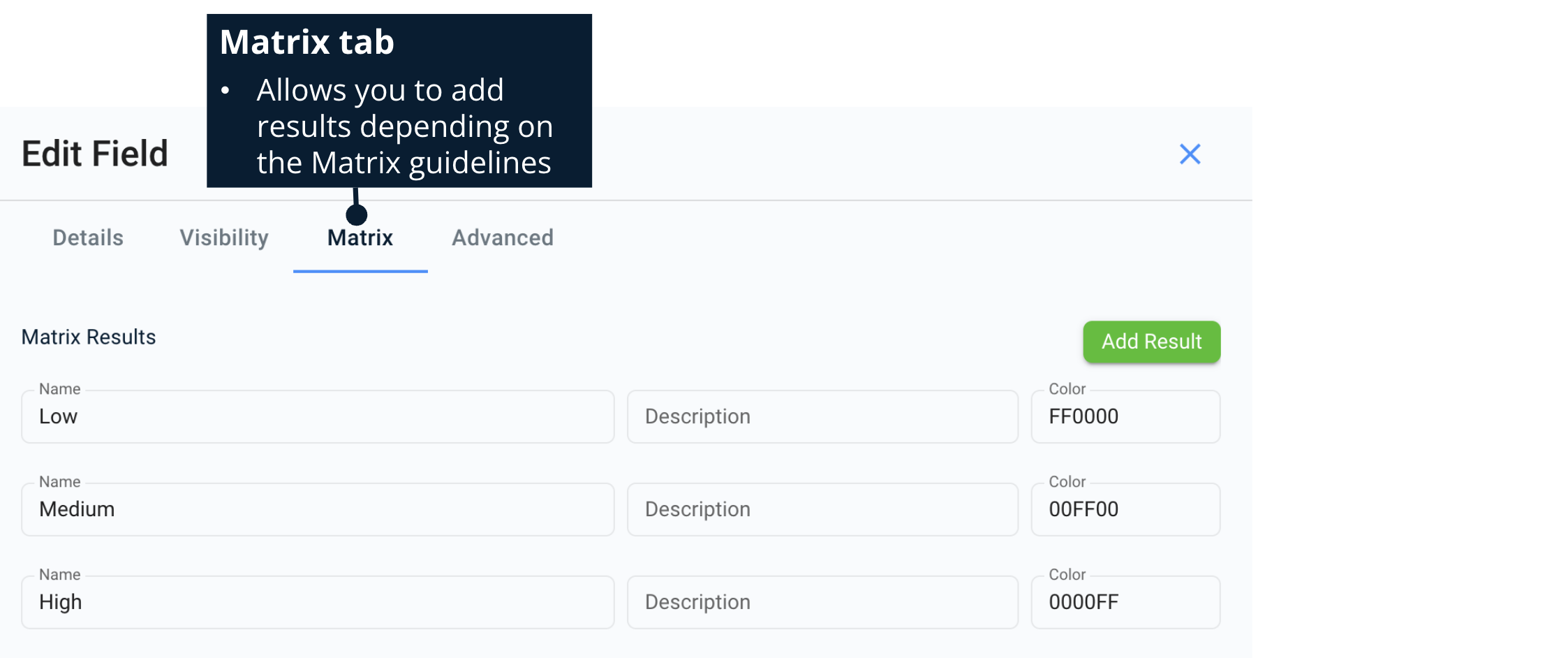
Task: Select the Matrix tab
Action: (360, 237)
